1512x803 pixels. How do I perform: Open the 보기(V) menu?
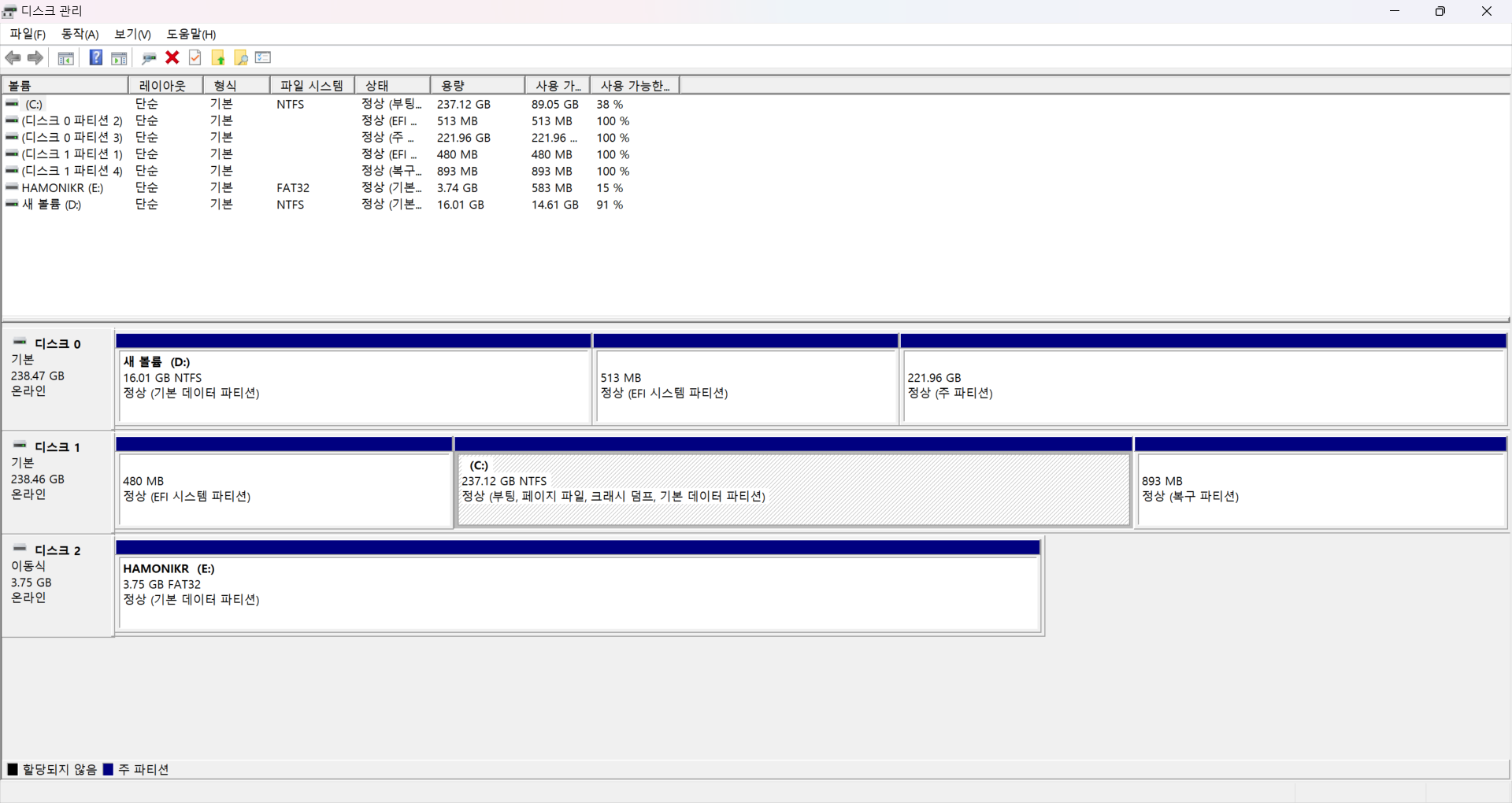[x=132, y=34]
